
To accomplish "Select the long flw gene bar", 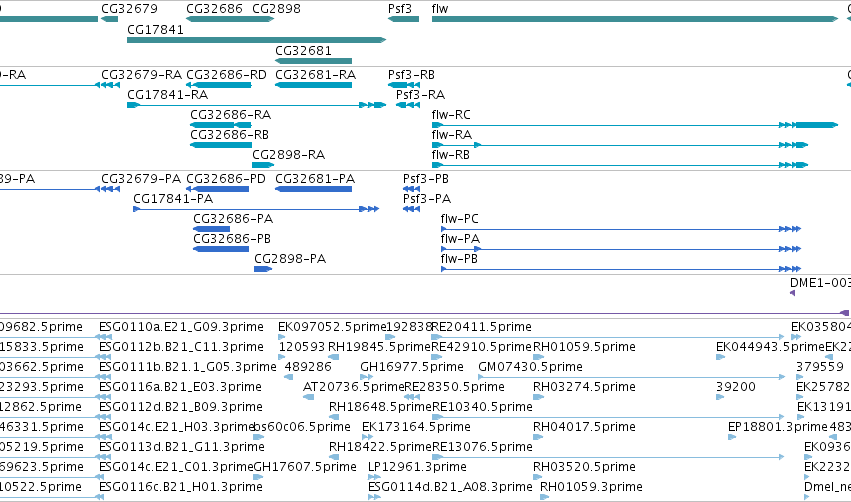I will point(634,19).
